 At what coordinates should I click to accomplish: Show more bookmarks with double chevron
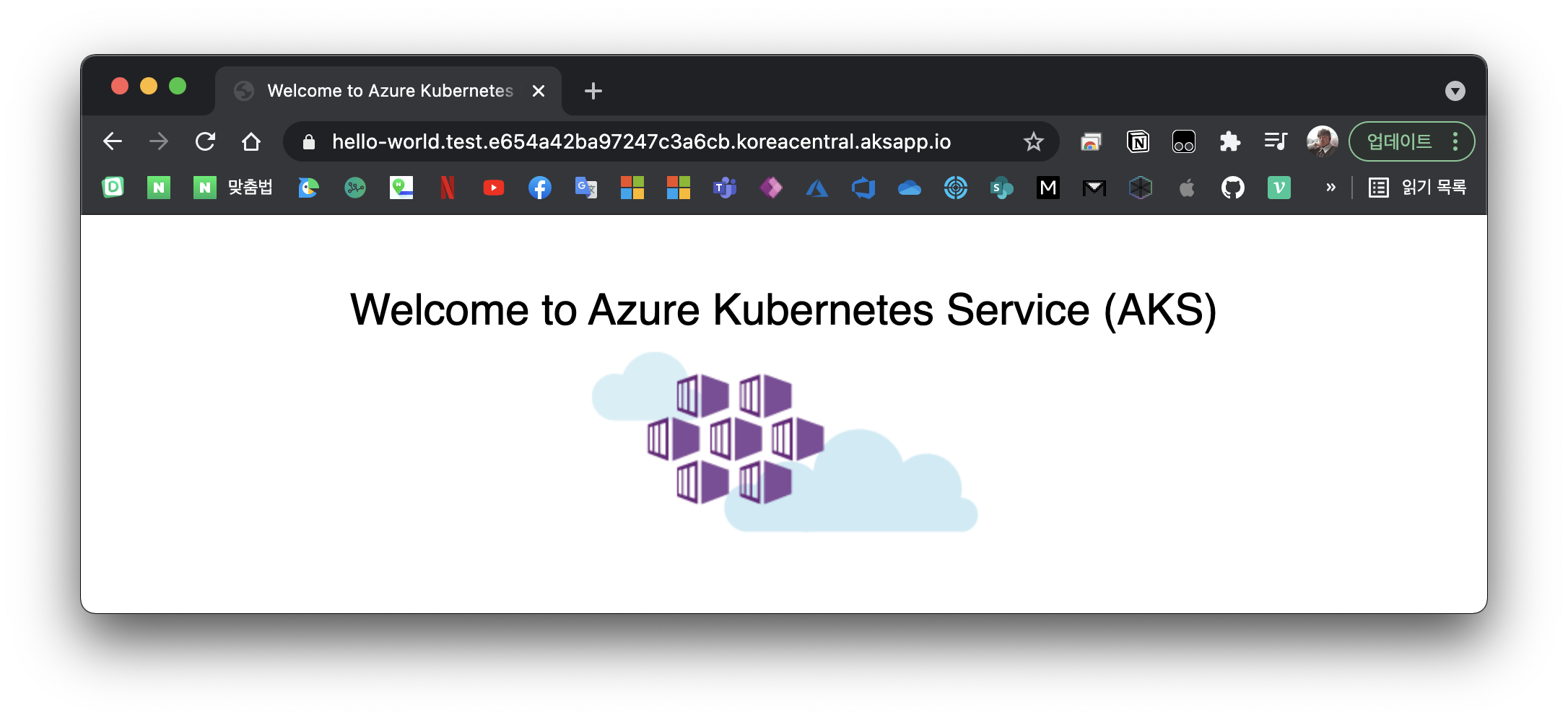[x=1330, y=188]
